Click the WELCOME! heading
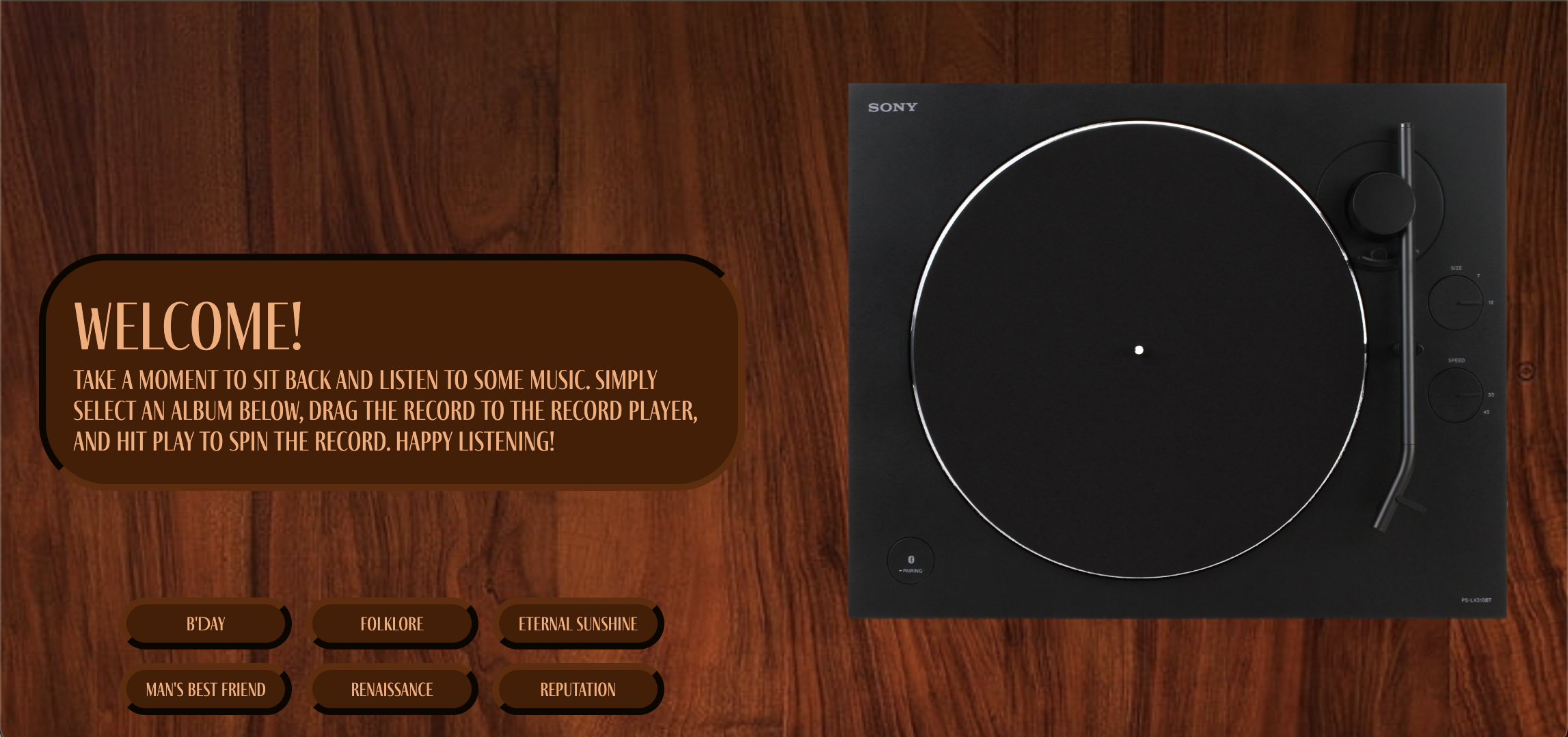1568x737 pixels. tap(188, 327)
